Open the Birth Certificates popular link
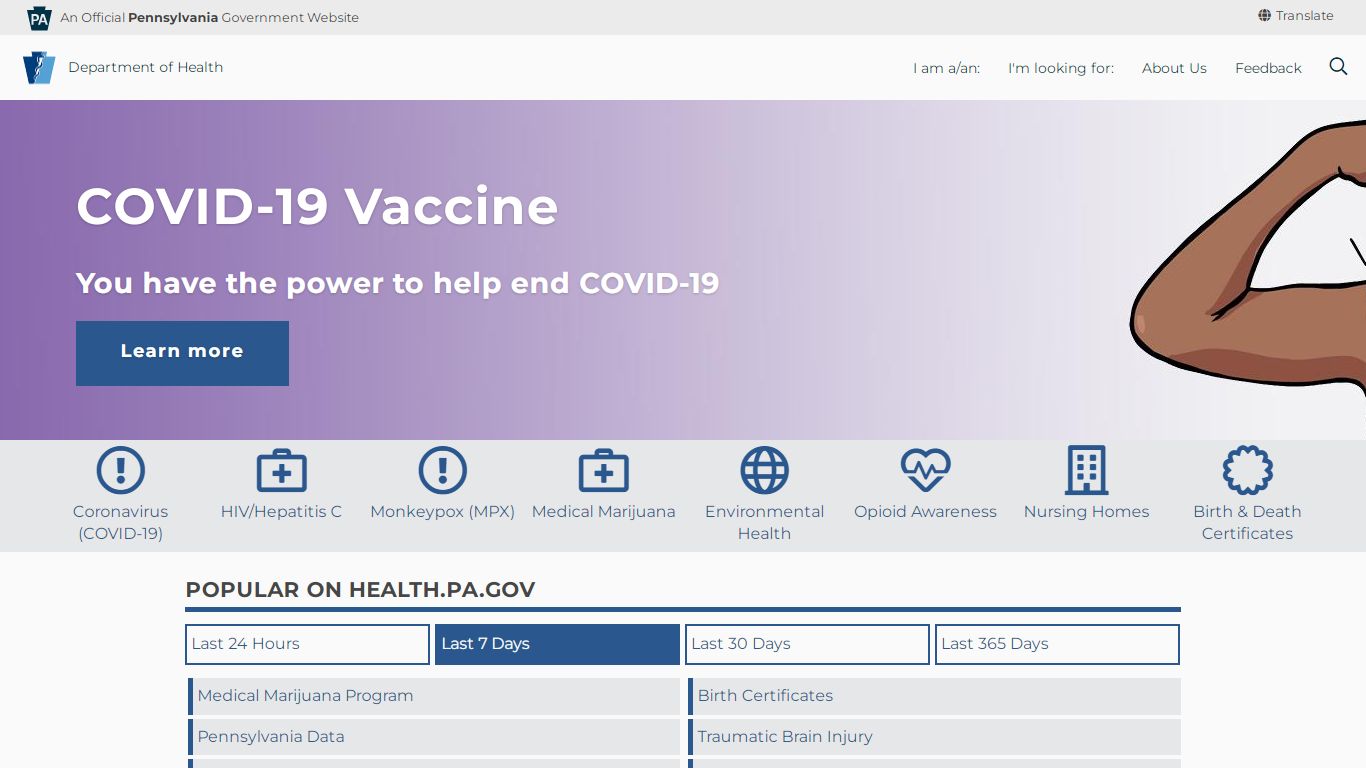The image size is (1366, 768). (x=934, y=696)
